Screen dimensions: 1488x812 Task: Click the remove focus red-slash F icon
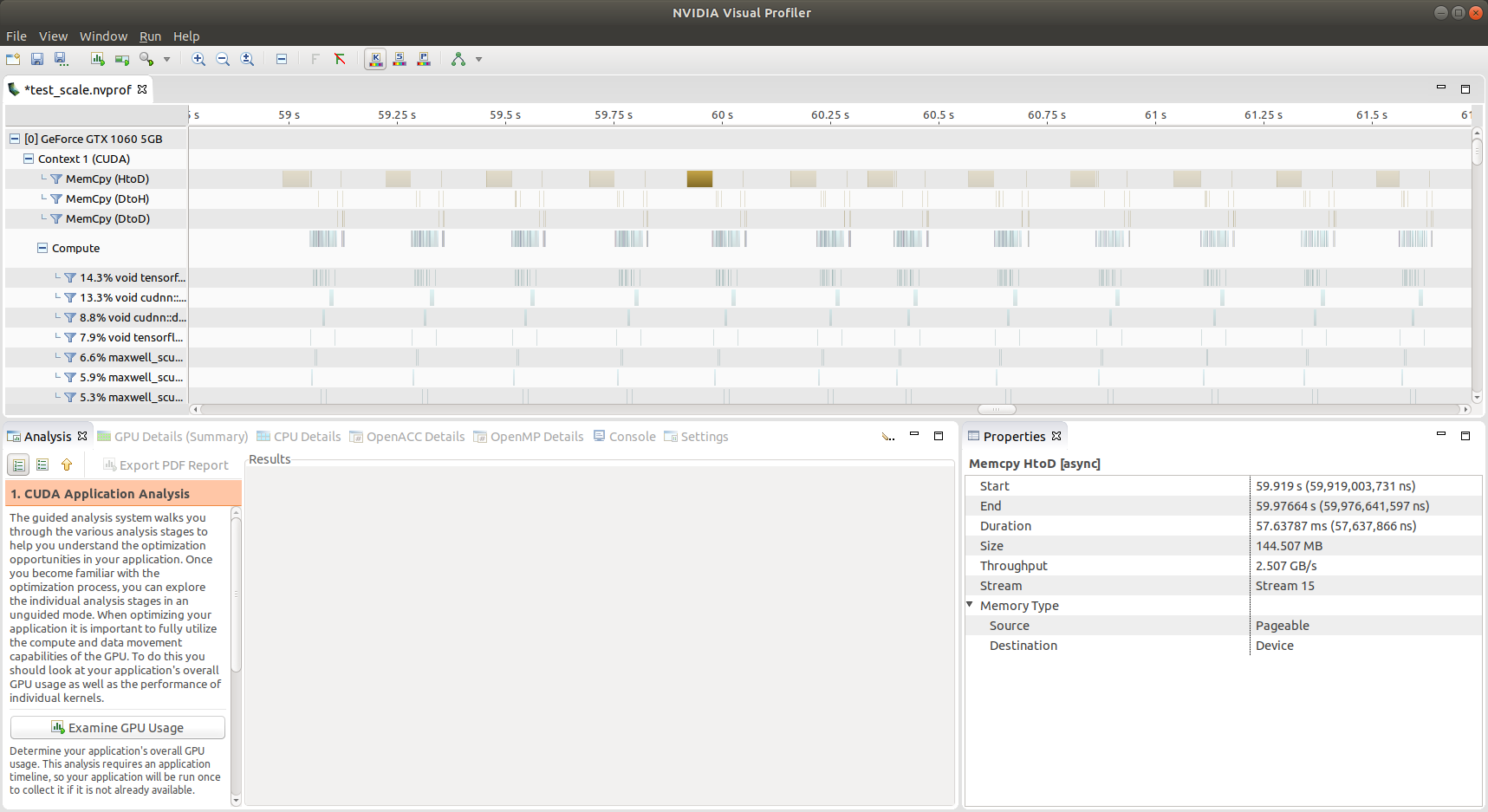click(340, 59)
